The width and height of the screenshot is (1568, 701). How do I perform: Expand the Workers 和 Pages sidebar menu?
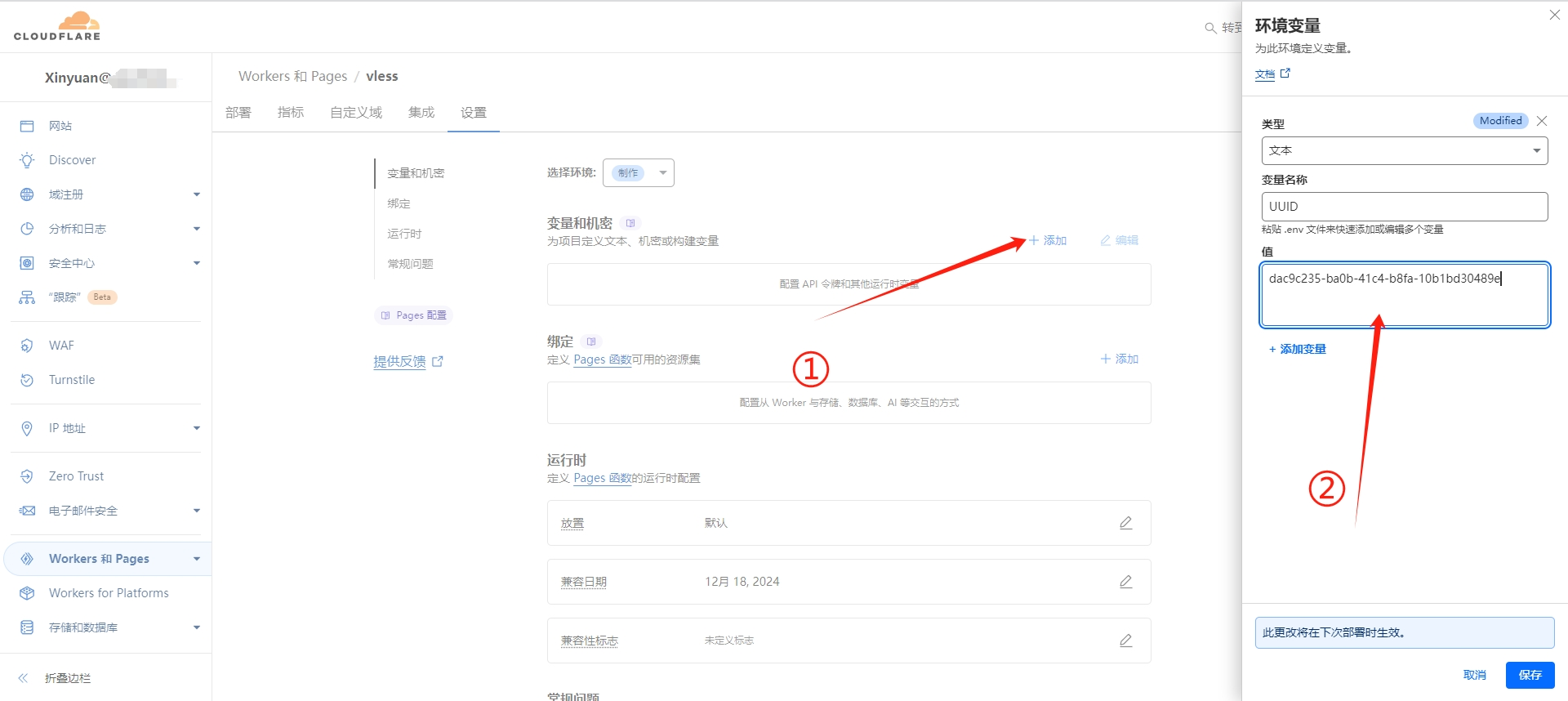pos(196,559)
